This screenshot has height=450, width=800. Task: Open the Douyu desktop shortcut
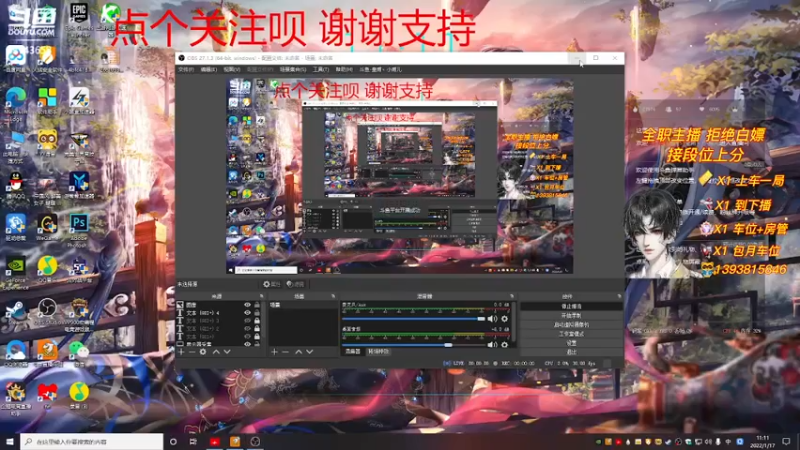(31, 20)
